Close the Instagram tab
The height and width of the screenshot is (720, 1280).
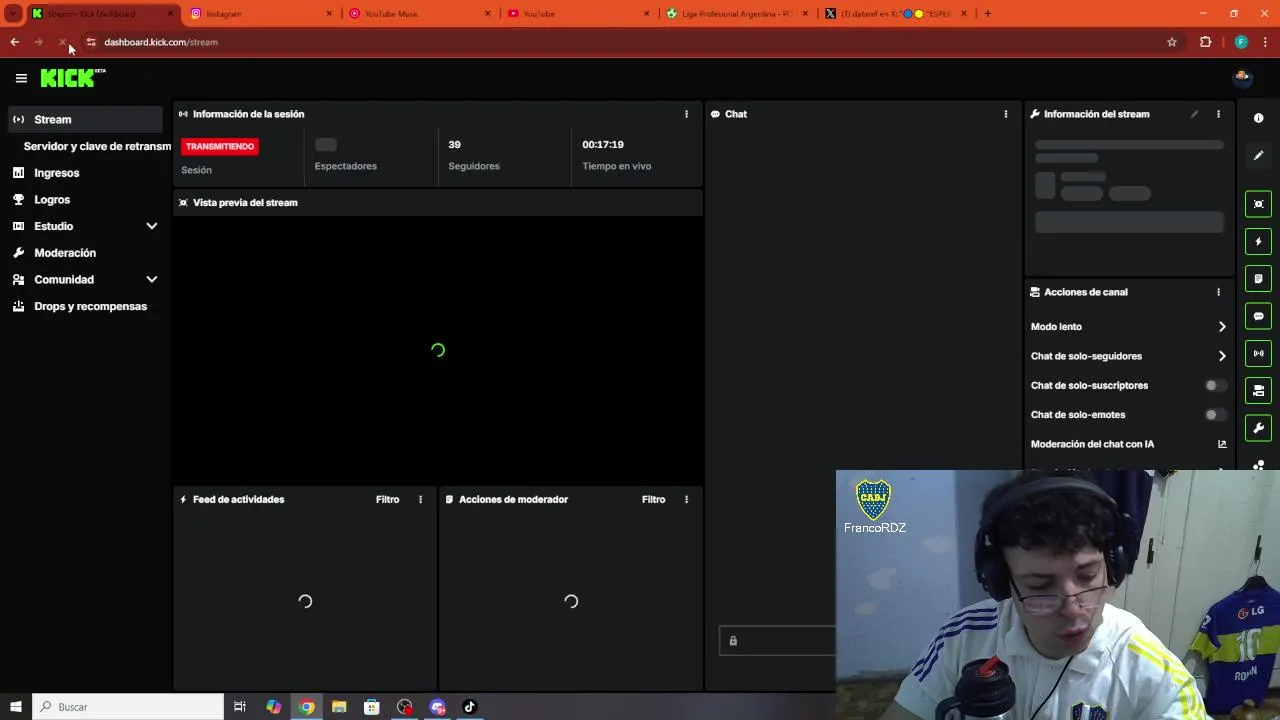point(329,14)
